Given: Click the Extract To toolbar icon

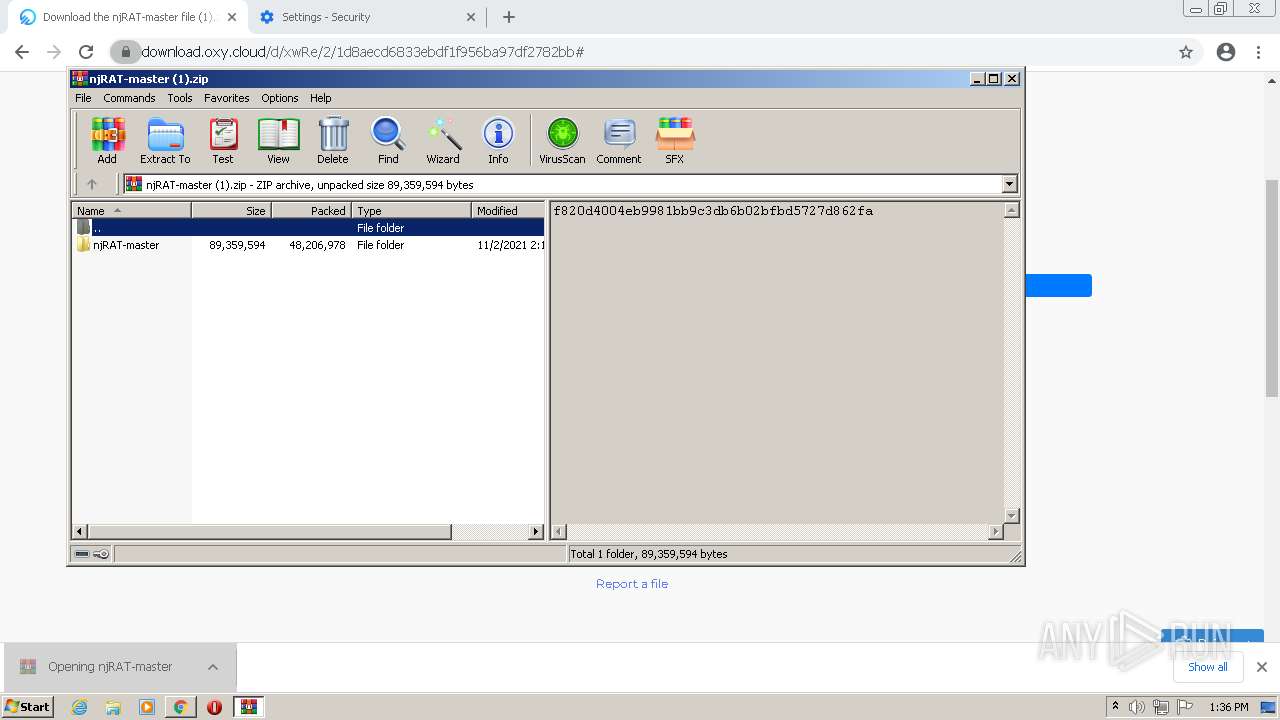Looking at the screenshot, I should 165,140.
